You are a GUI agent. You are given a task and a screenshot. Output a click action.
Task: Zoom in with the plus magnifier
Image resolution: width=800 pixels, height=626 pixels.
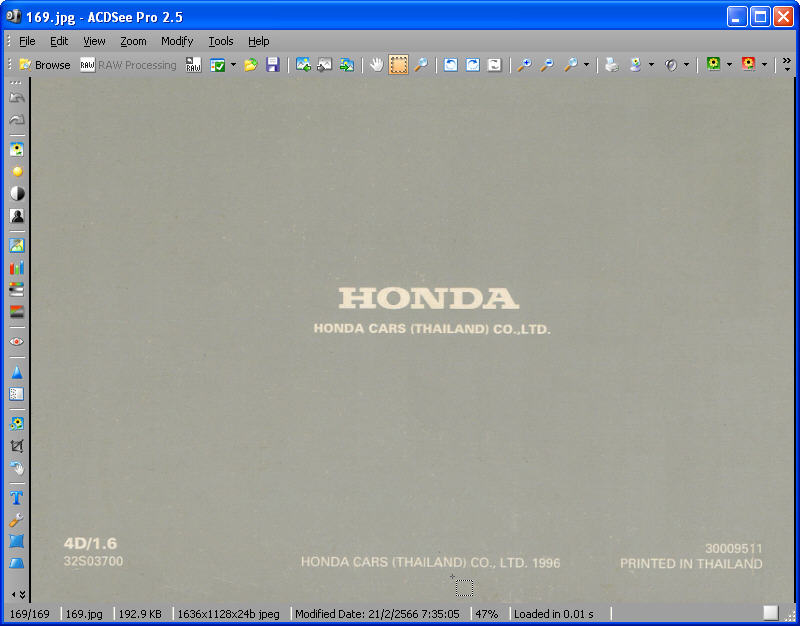[x=524, y=65]
